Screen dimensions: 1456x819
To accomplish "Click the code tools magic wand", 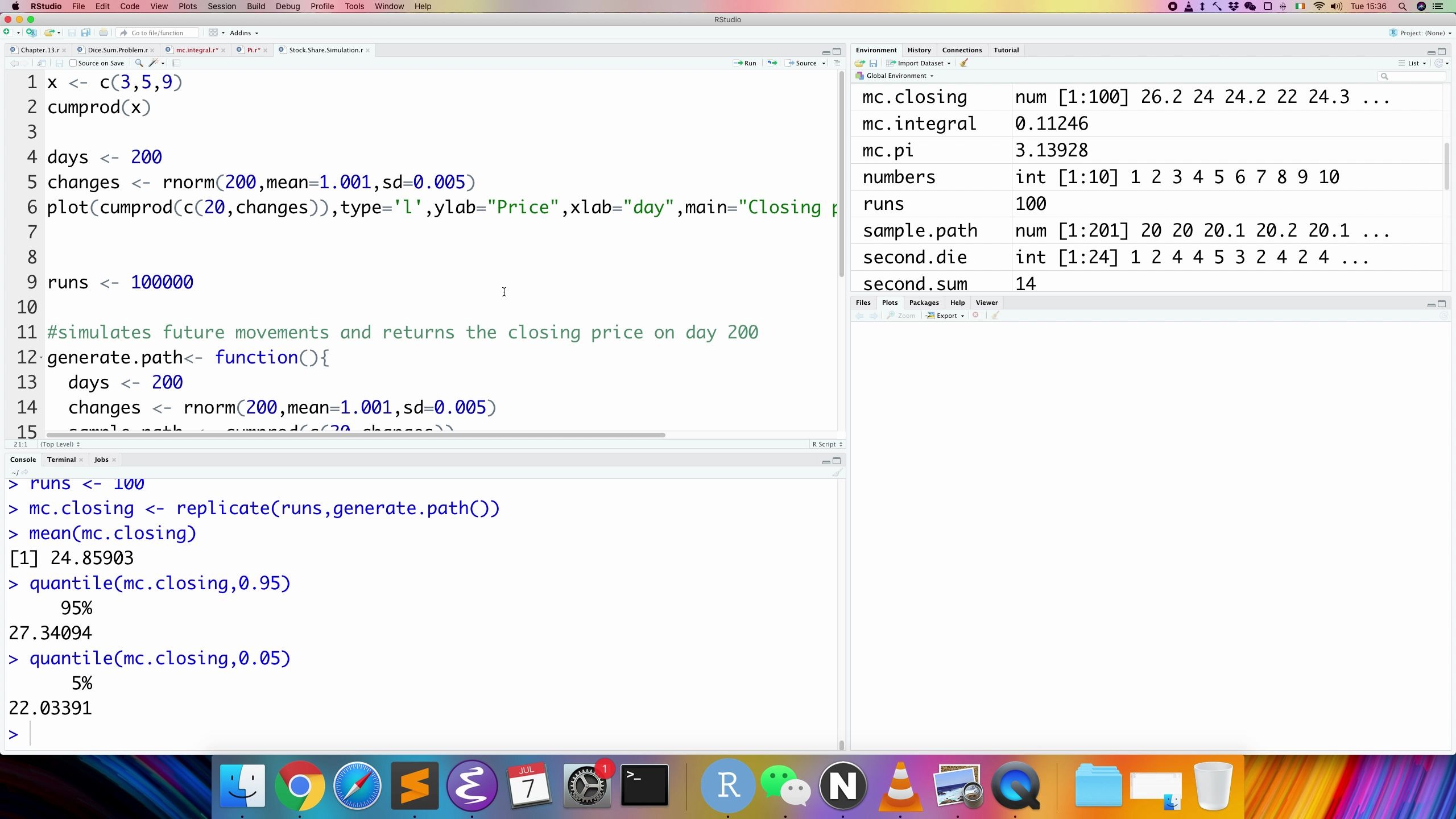I will tap(152, 63).
